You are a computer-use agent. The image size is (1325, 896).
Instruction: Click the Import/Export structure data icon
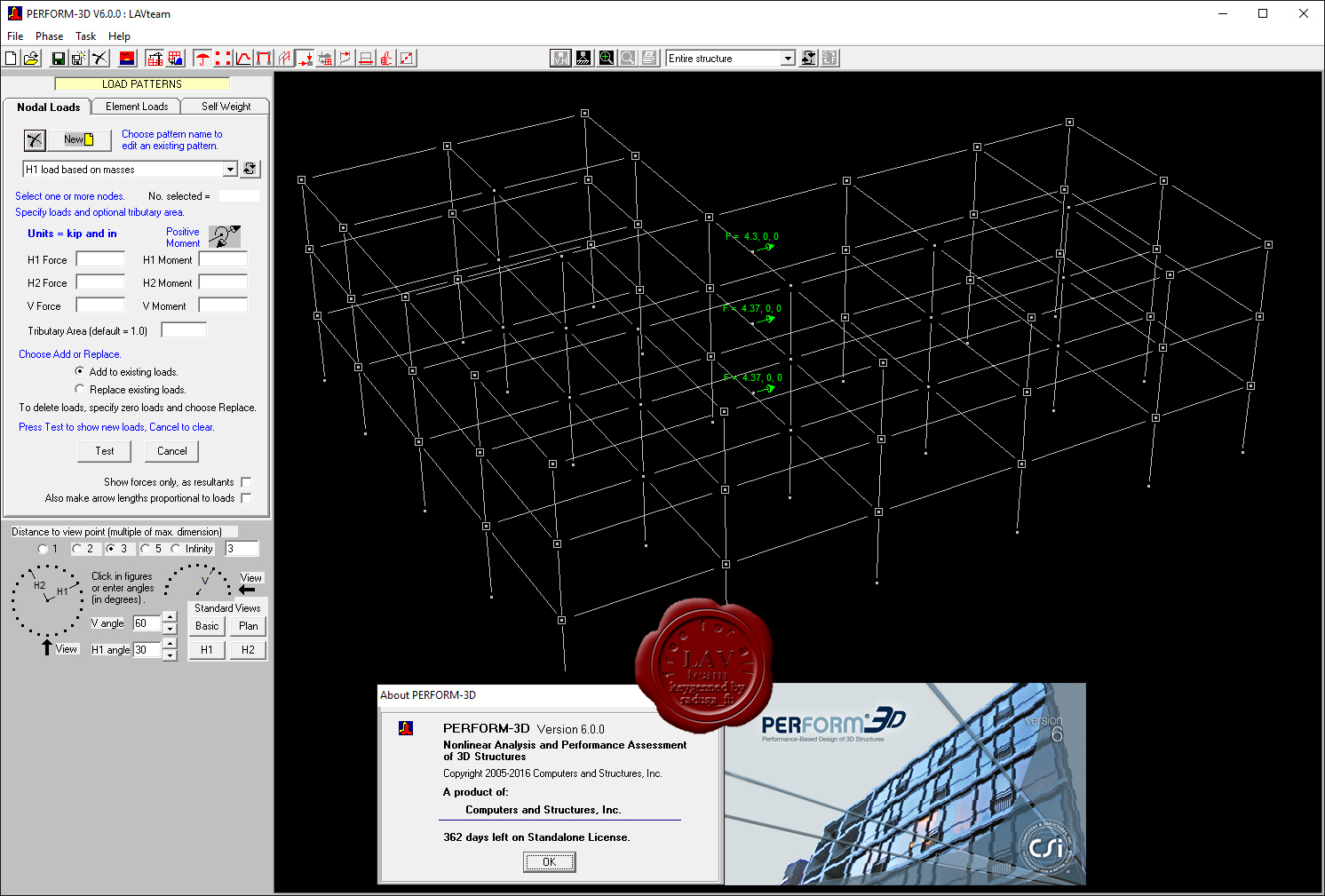325,59
